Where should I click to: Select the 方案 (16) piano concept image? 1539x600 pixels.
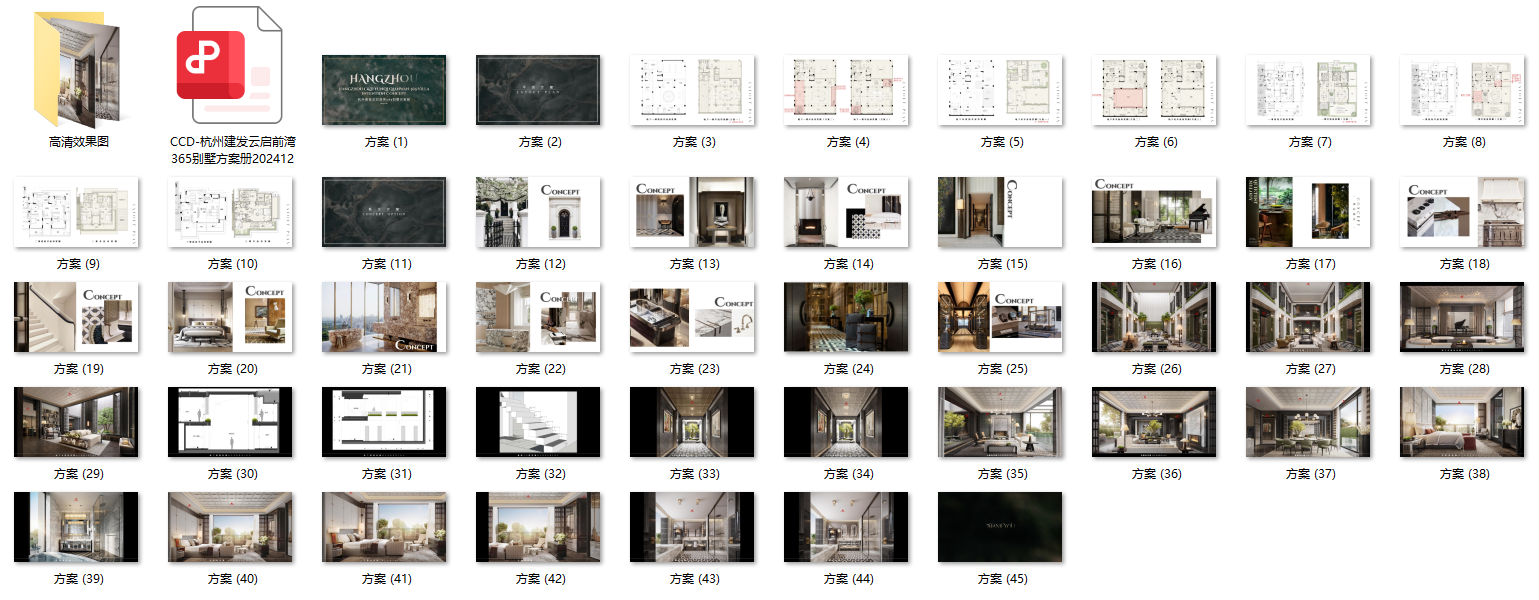click(x=1154, y=212)
